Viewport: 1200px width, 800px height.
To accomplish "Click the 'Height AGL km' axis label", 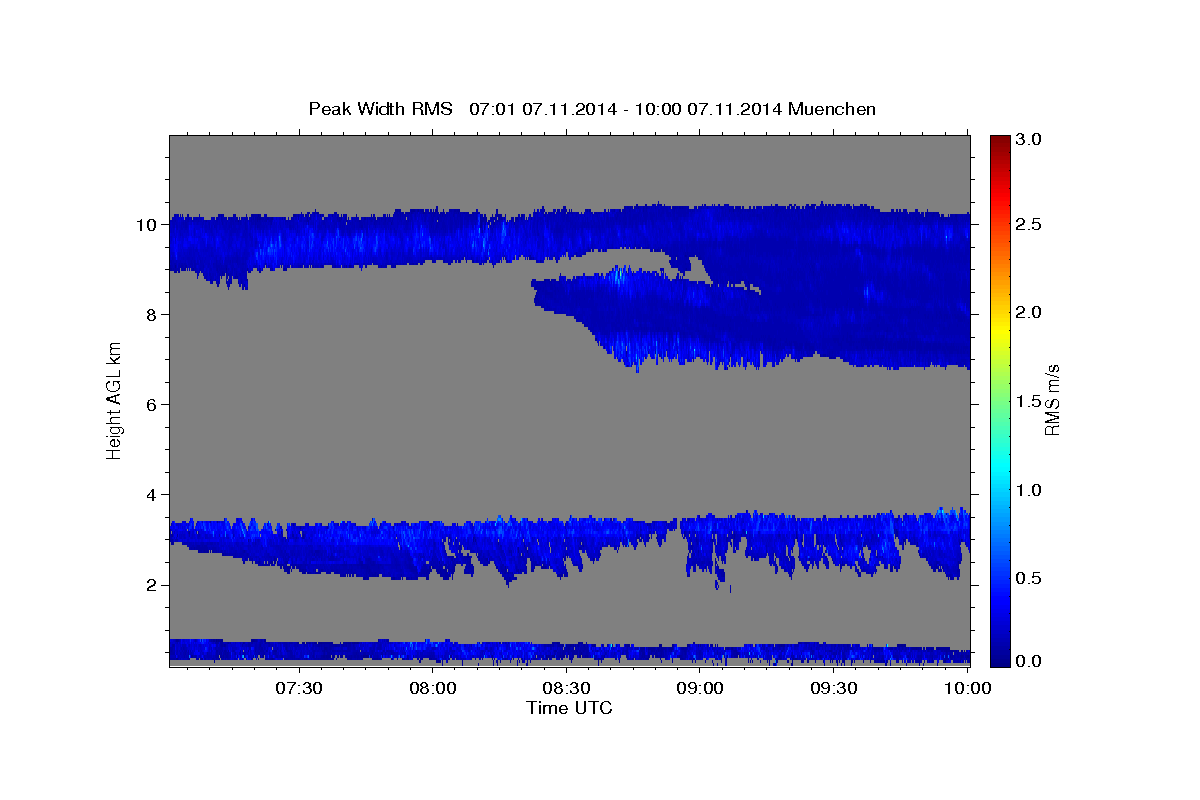I will (114, 400).
